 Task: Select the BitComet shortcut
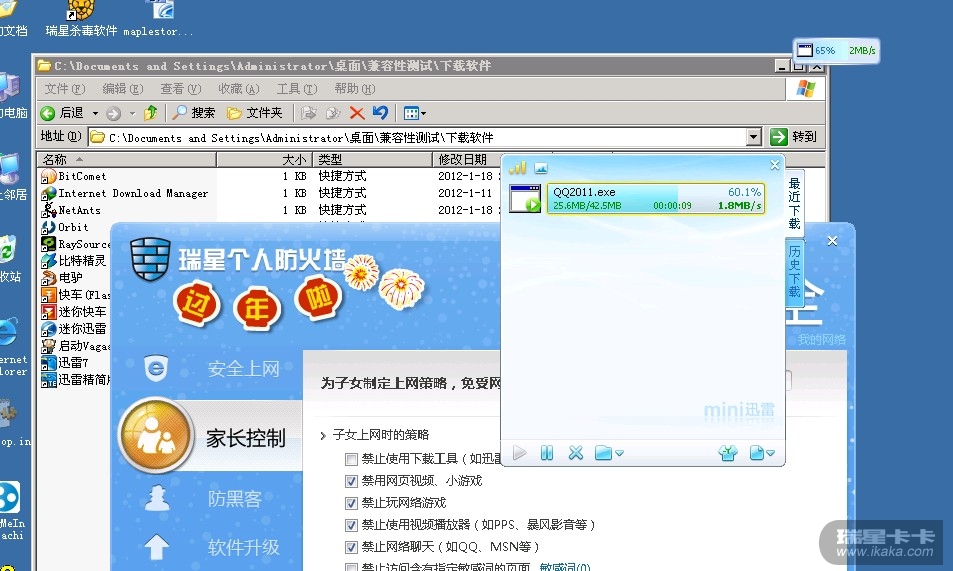74,176
